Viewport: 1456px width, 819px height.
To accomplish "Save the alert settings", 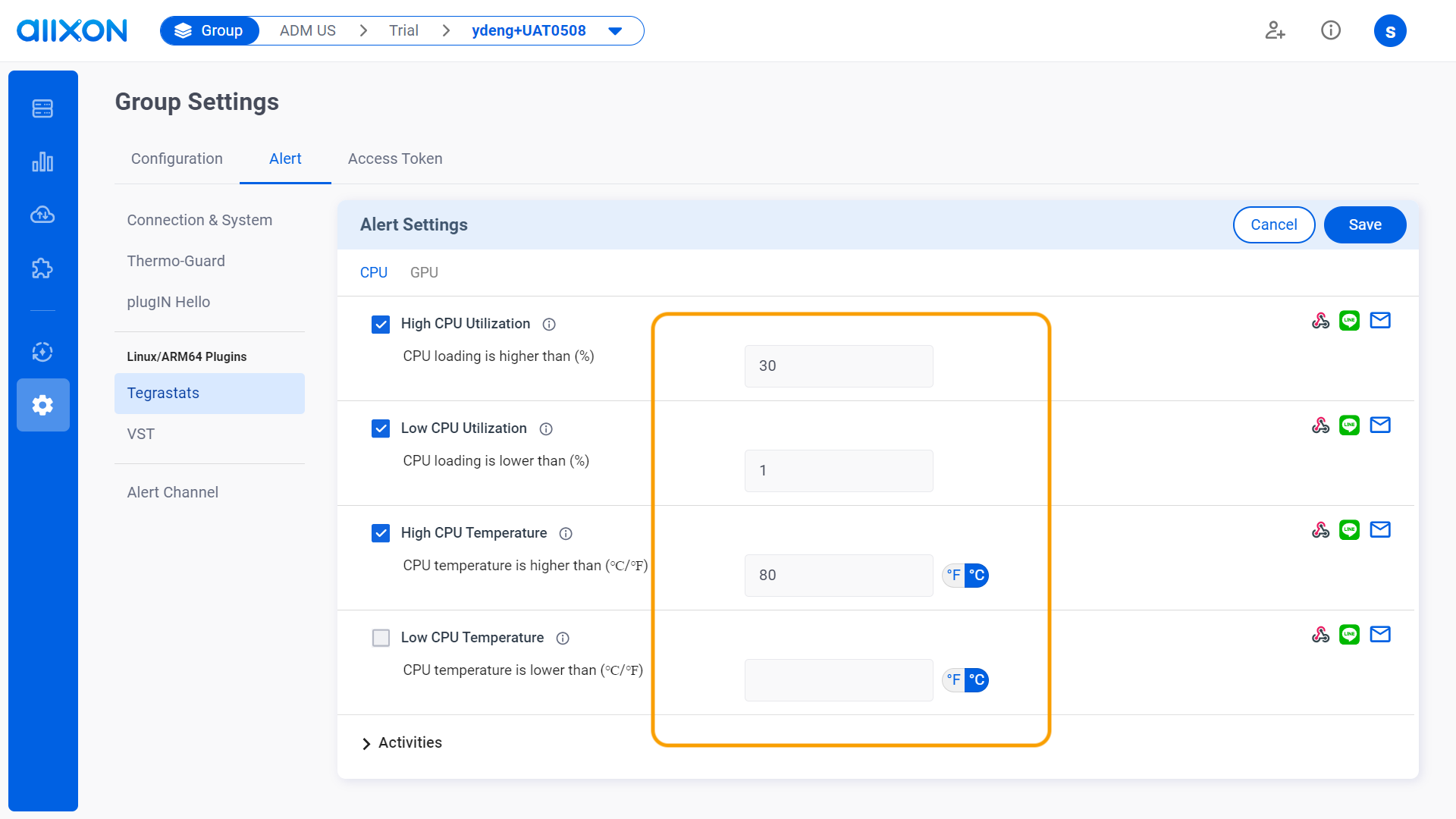I will (1364, 224).
